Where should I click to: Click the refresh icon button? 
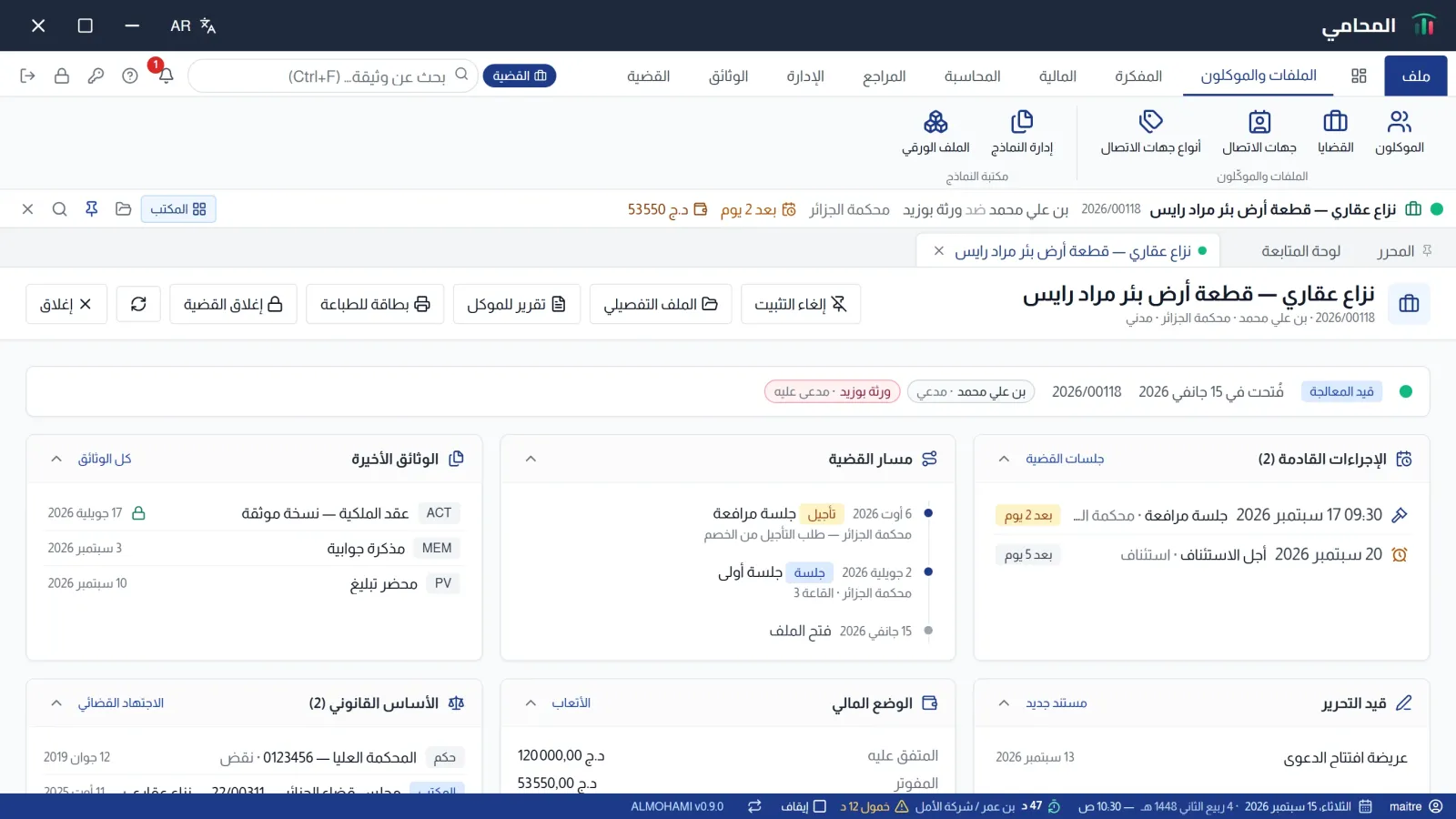(138, 304)
